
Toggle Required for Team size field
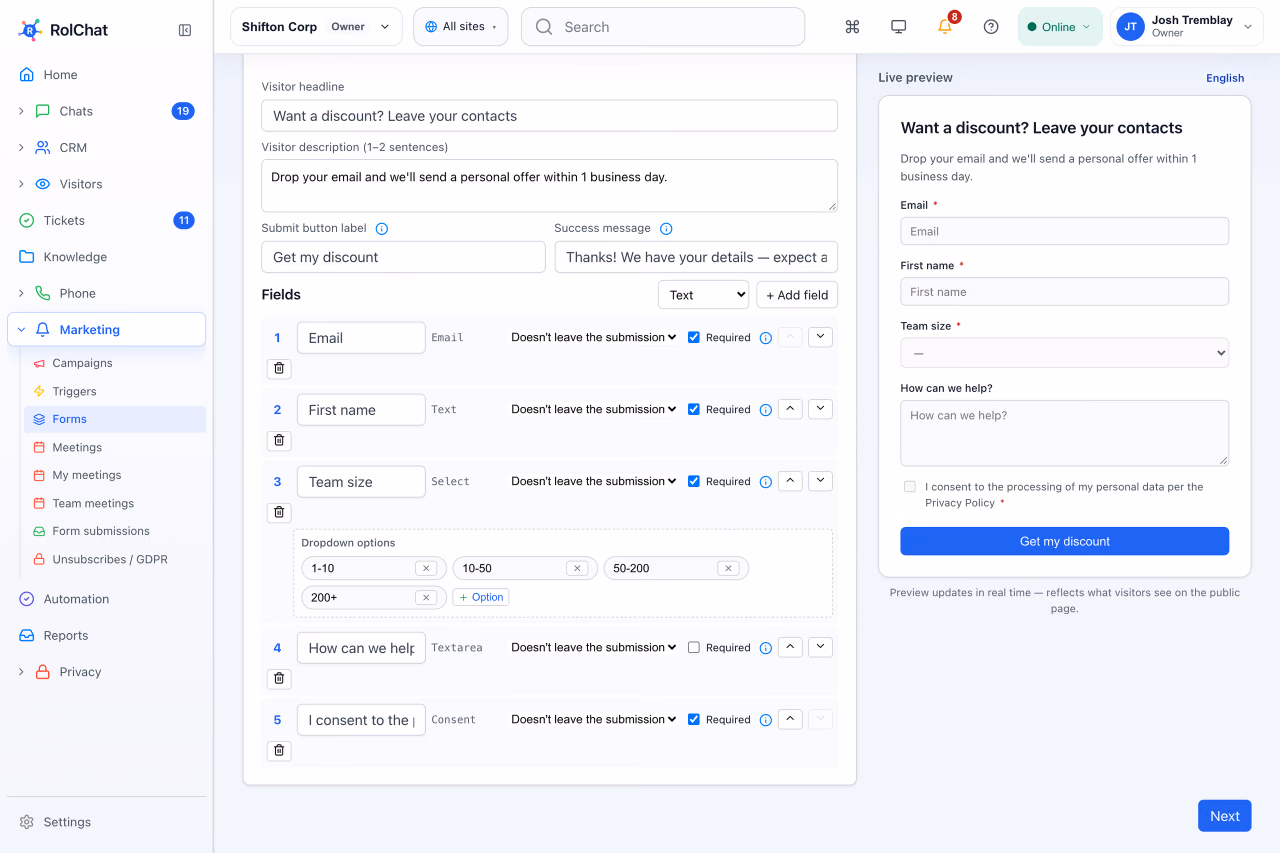click(694, 481)
